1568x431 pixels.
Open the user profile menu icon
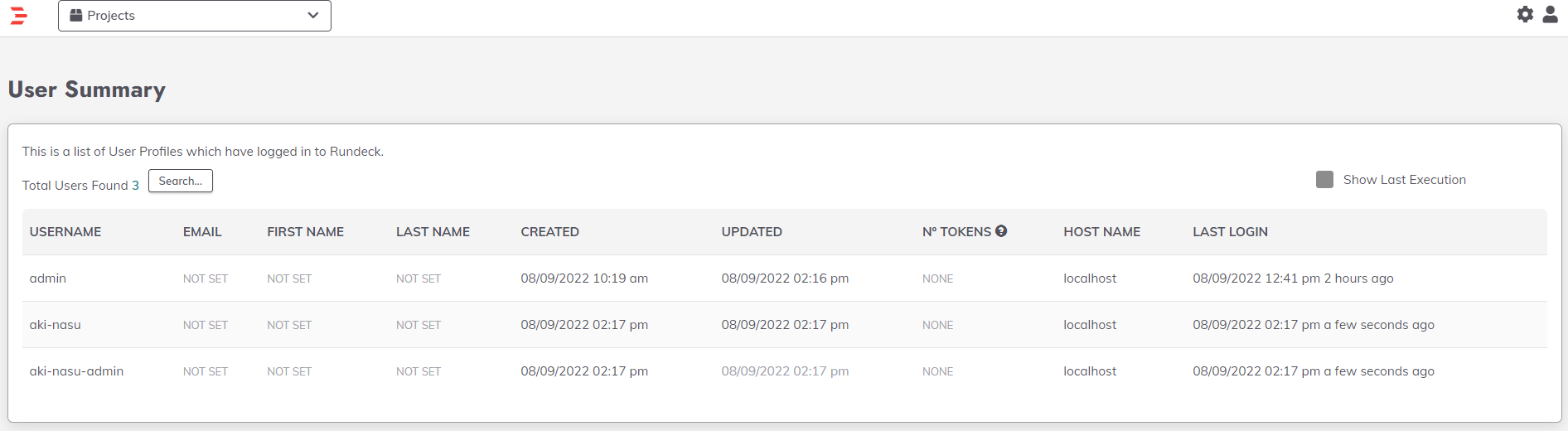1550,15
